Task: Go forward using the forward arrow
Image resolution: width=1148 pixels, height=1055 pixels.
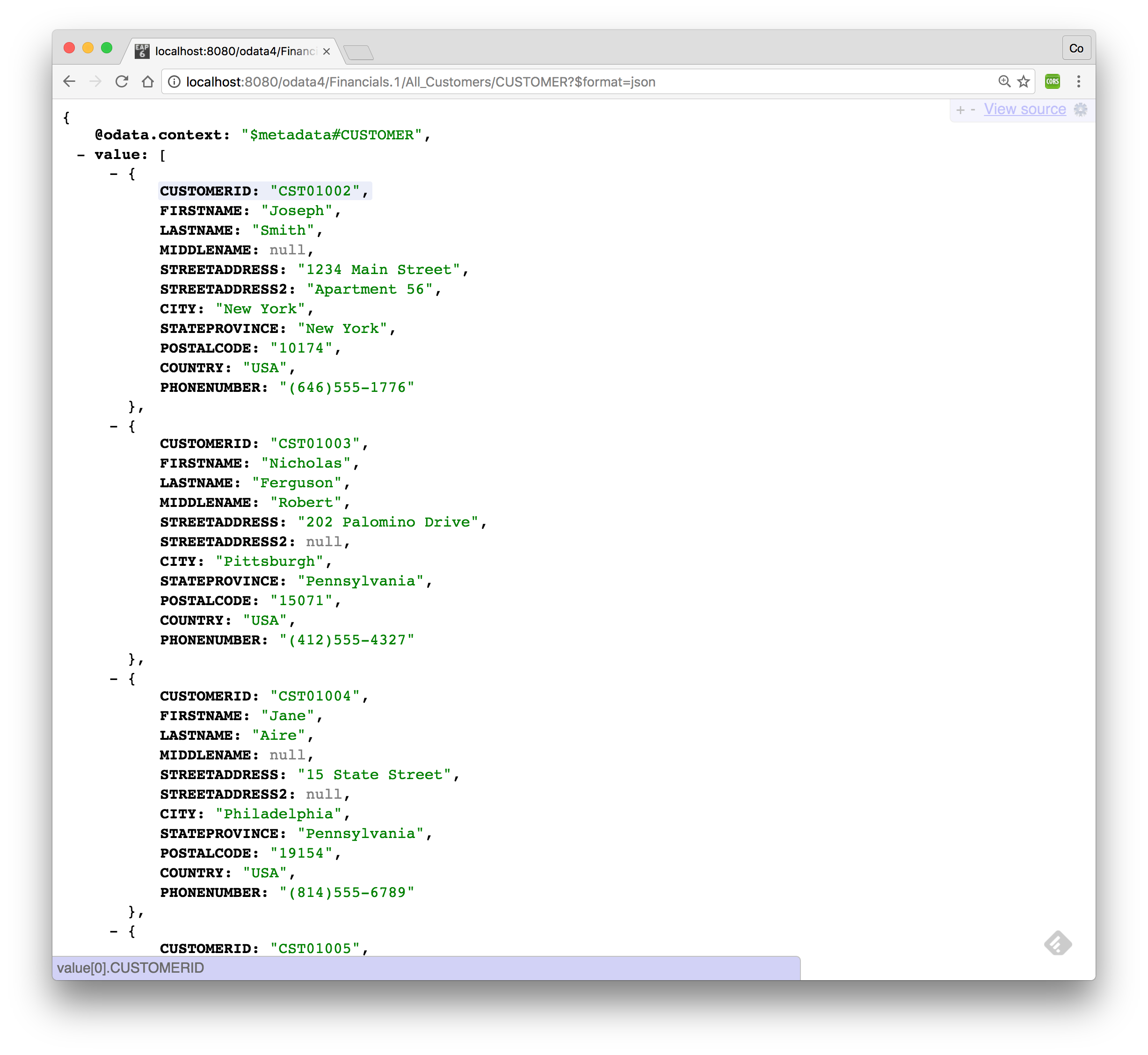Action: click(95, 82)
